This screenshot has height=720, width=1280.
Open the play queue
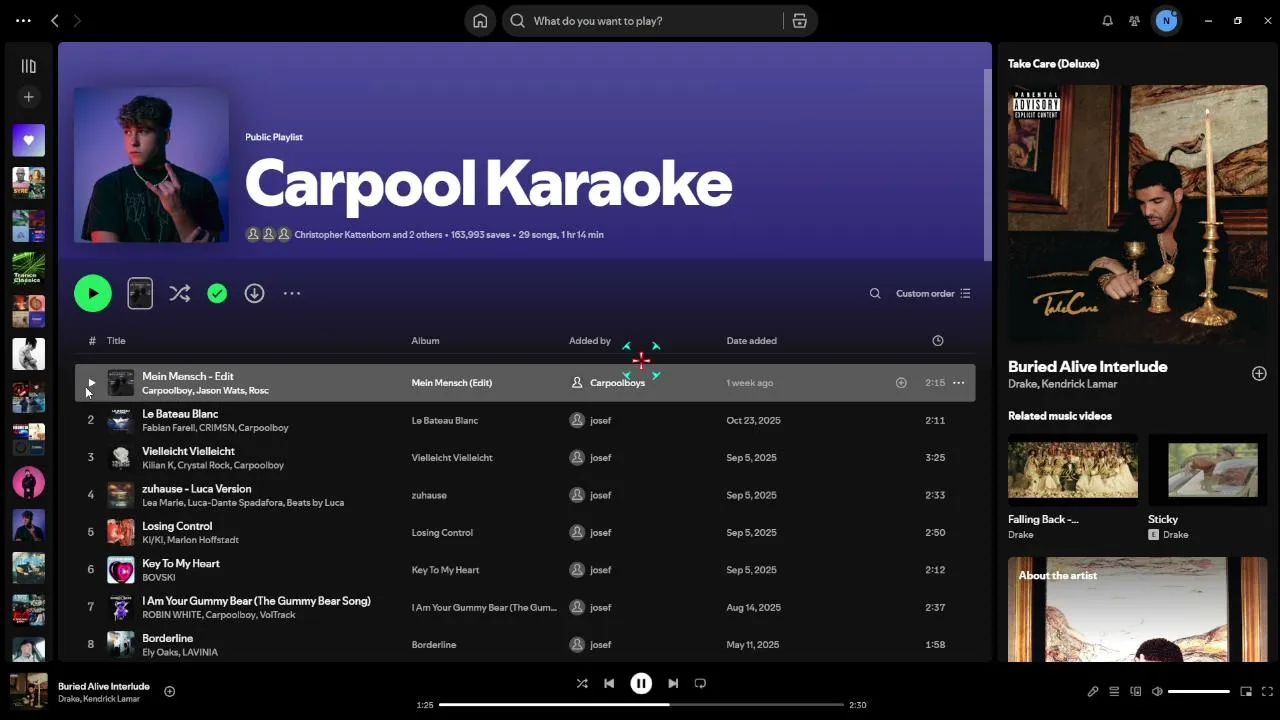tap(1114, 691)
